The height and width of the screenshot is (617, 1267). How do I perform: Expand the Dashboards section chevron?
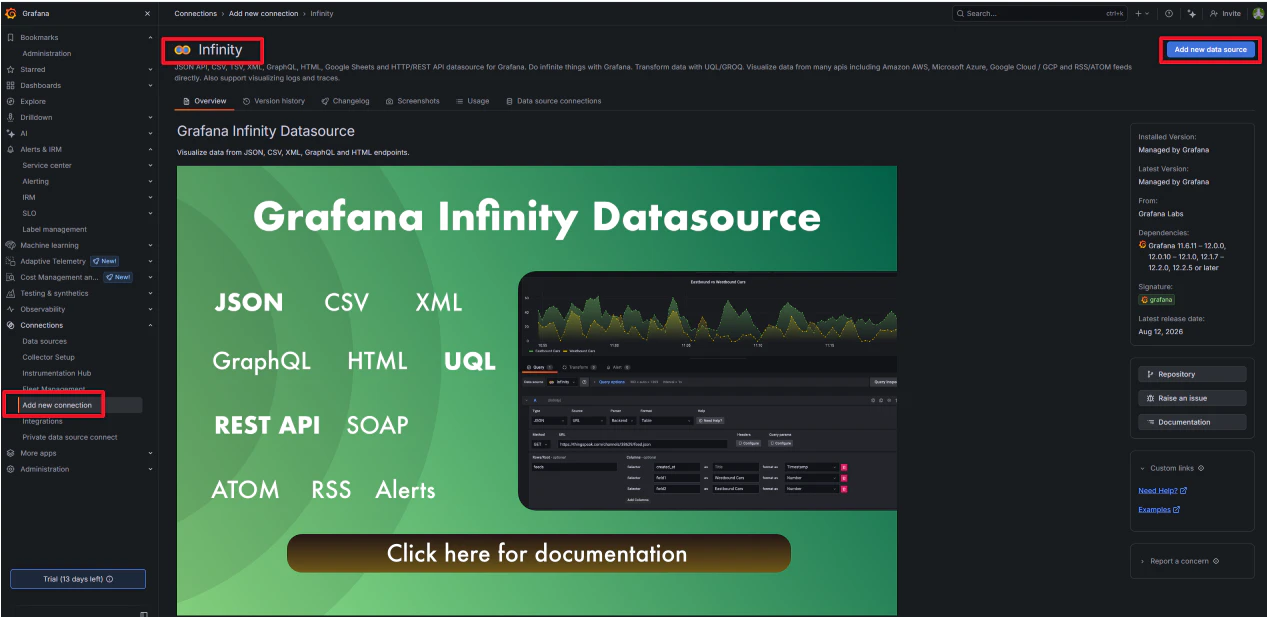click(151, 85)
